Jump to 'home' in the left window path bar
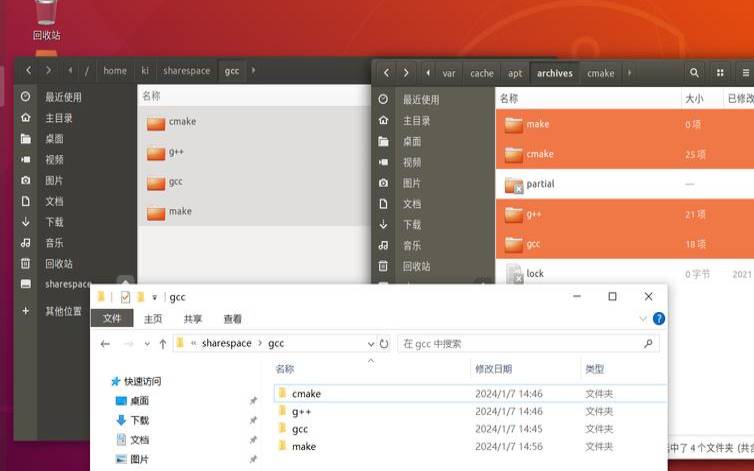754x471 pixels. [x=115, y=71]
